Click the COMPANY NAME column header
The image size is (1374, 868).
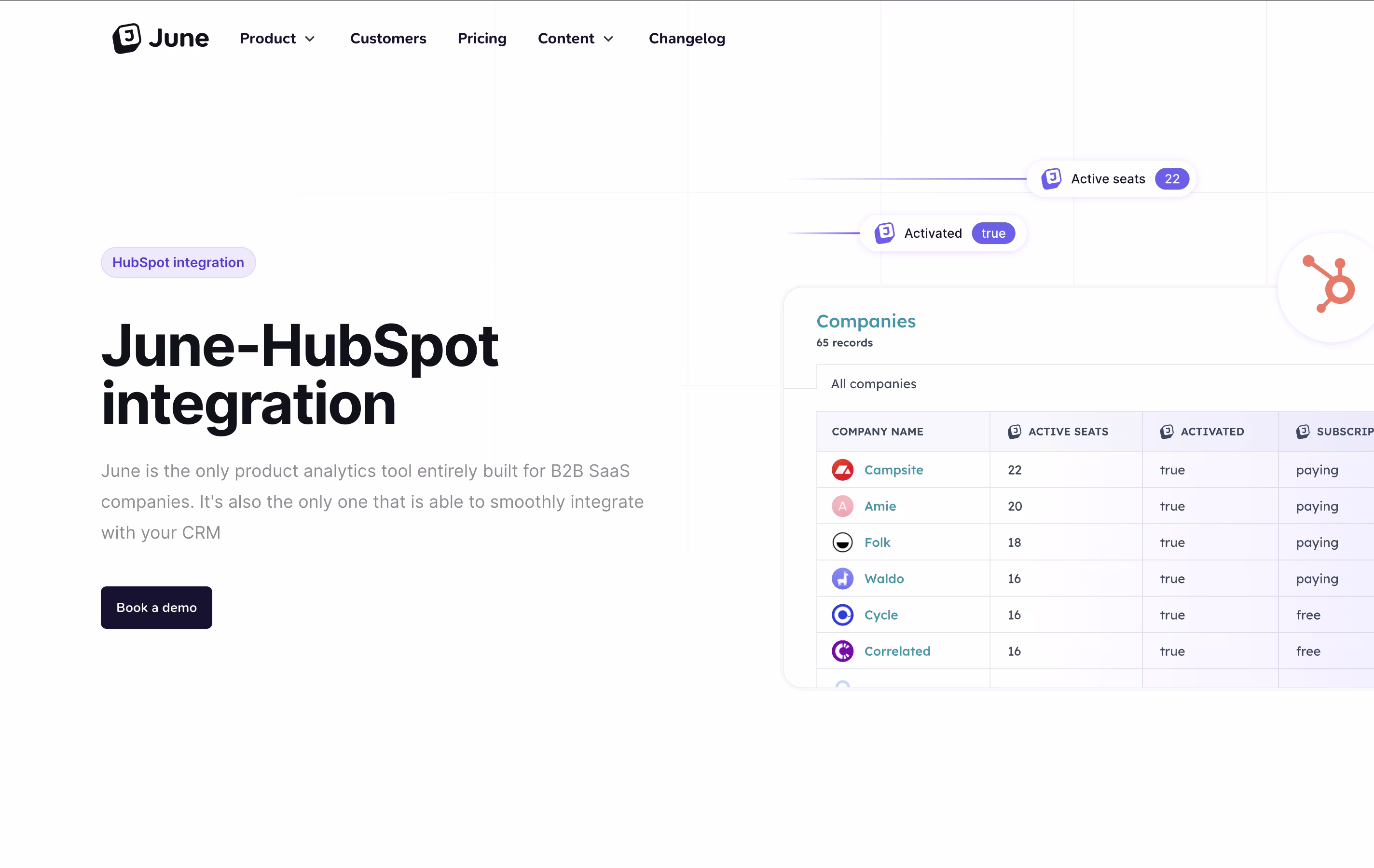click(877, 432)
